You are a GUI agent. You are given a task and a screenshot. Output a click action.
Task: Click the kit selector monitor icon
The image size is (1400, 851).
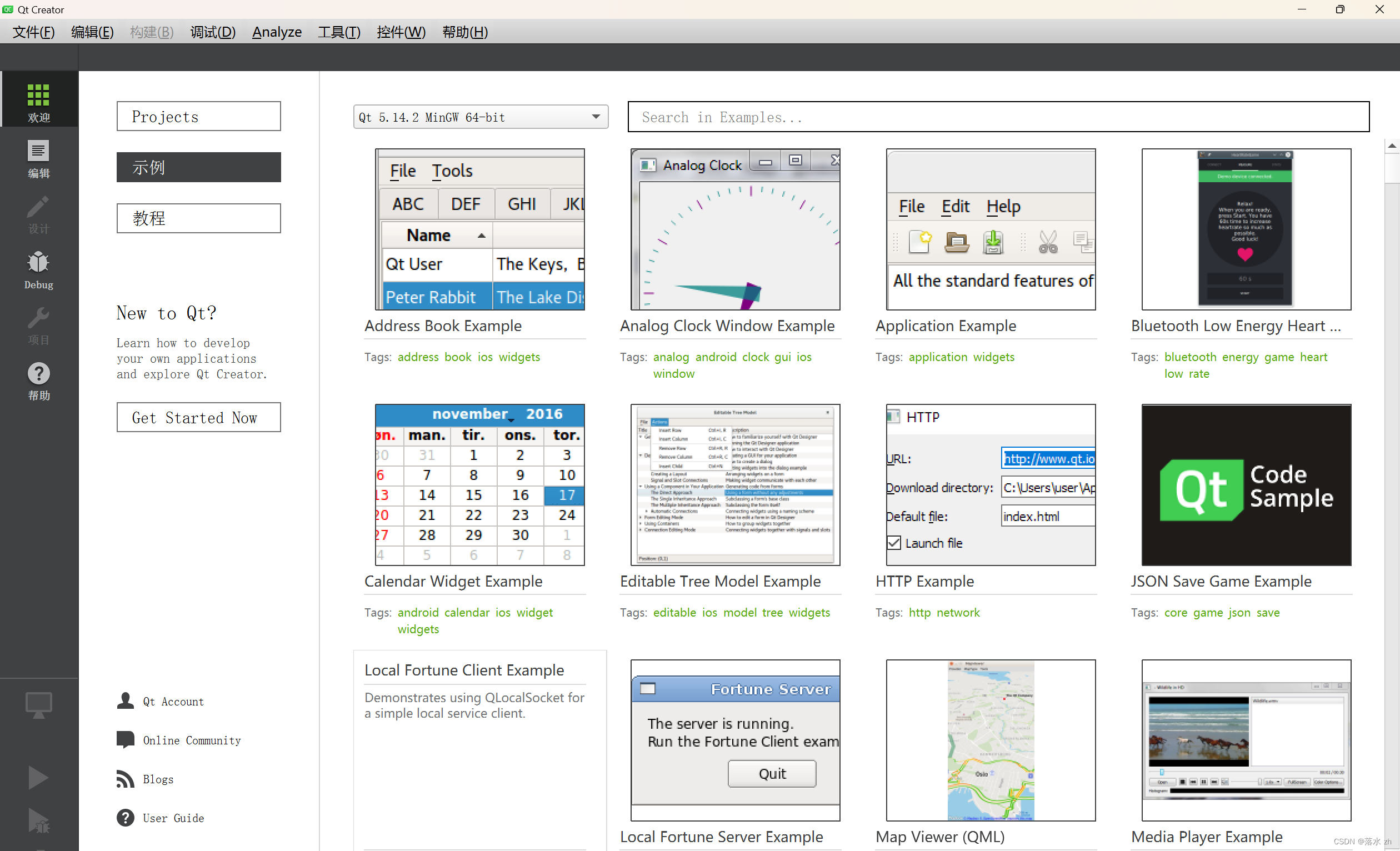(x=39, y=705)
